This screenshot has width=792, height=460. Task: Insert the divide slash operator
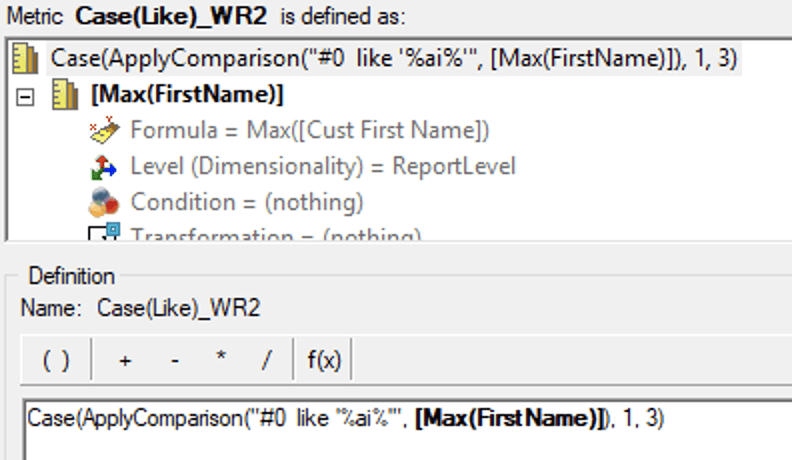pyautogui.click(x=267, y=360)
